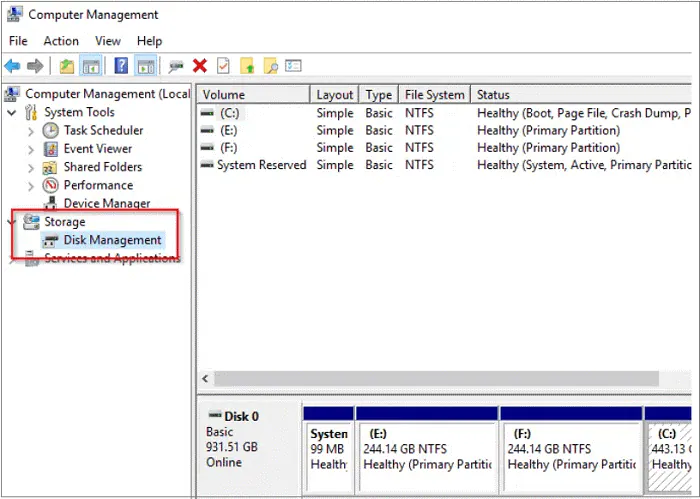
Task: Click the Connect/Refresh disk toolbar icon
Action: 176,67
